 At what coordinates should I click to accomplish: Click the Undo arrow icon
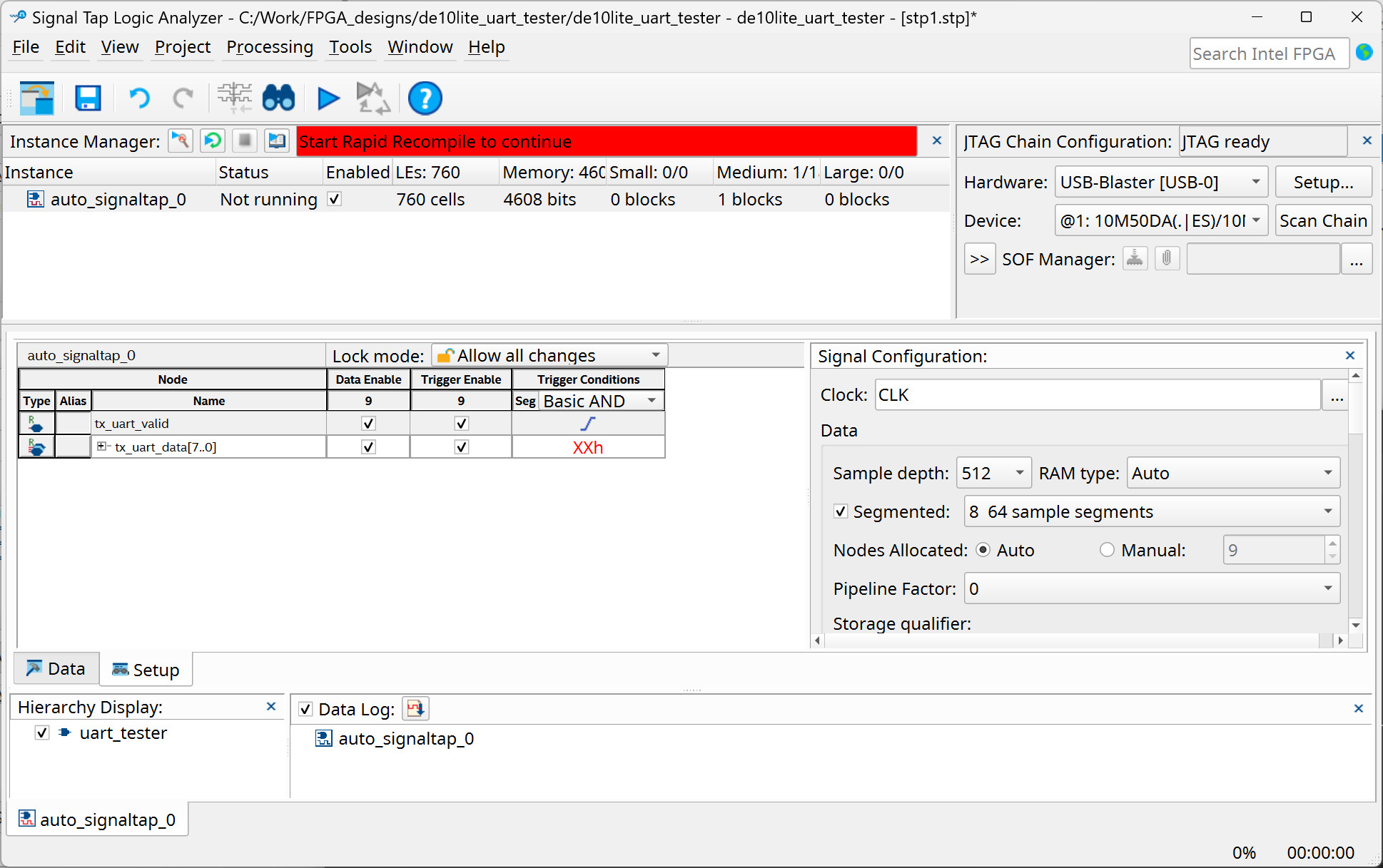139,98
